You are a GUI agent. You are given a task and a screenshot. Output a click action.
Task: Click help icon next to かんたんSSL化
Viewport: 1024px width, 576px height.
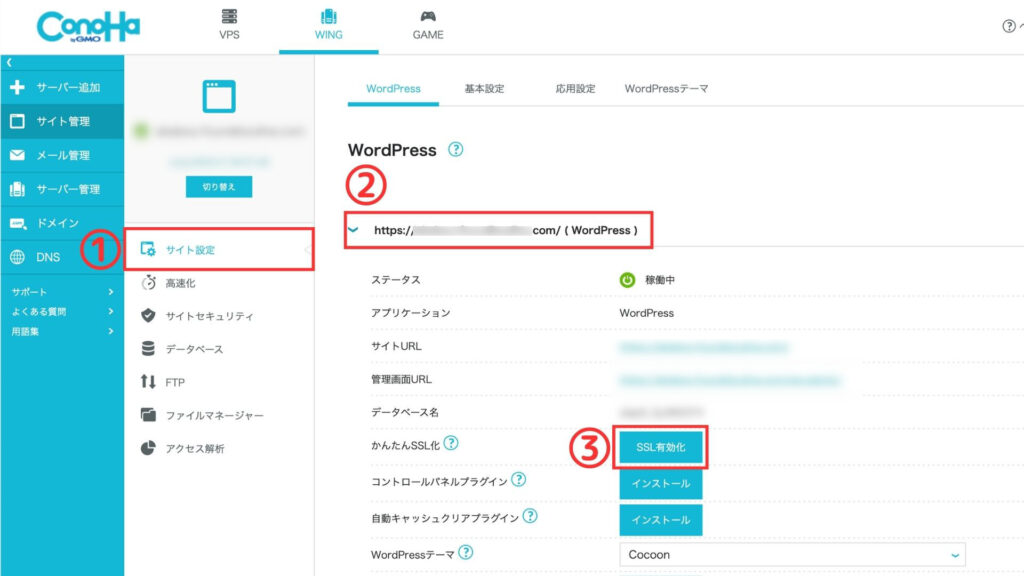[x=451, y=443]
